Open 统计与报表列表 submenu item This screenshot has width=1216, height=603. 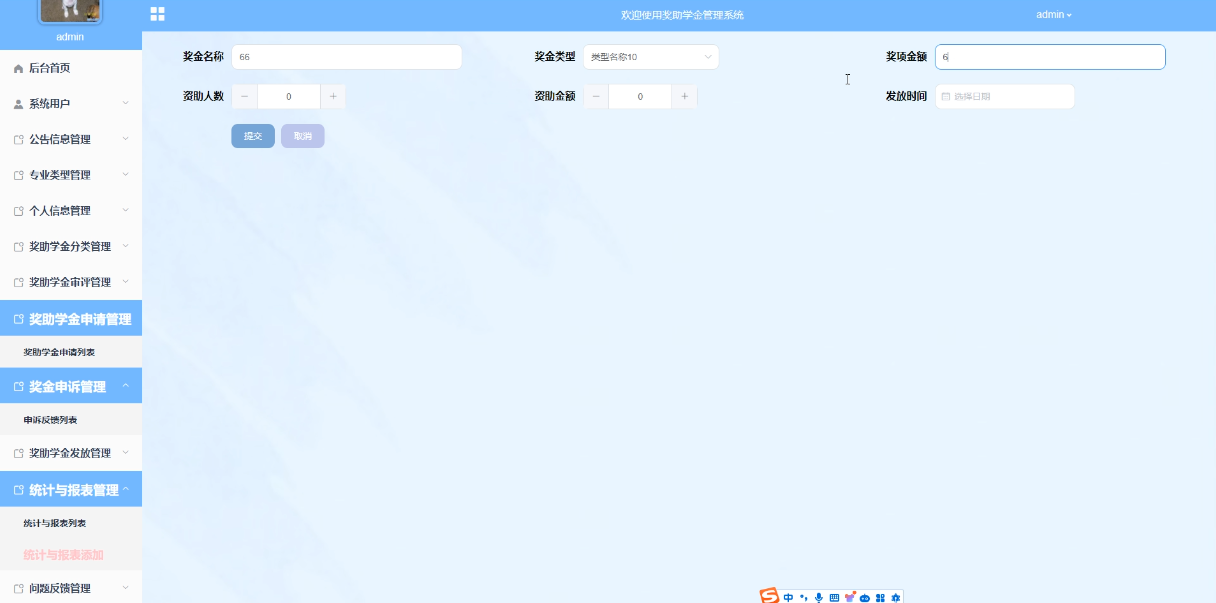[71, 523]
